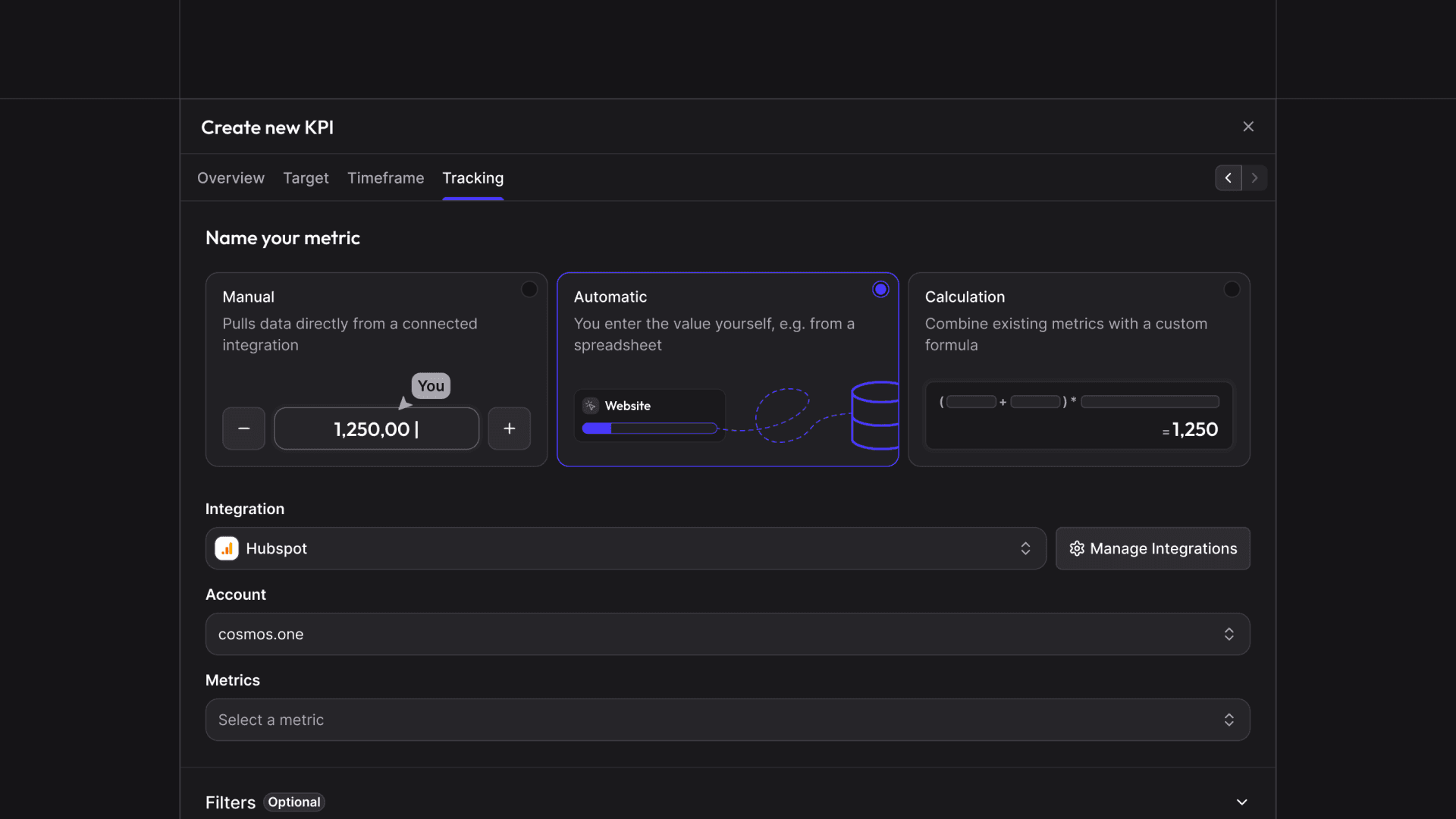The image size is (1456, 819).
Task: Click the Website source icon
Action: coord(591,406)
